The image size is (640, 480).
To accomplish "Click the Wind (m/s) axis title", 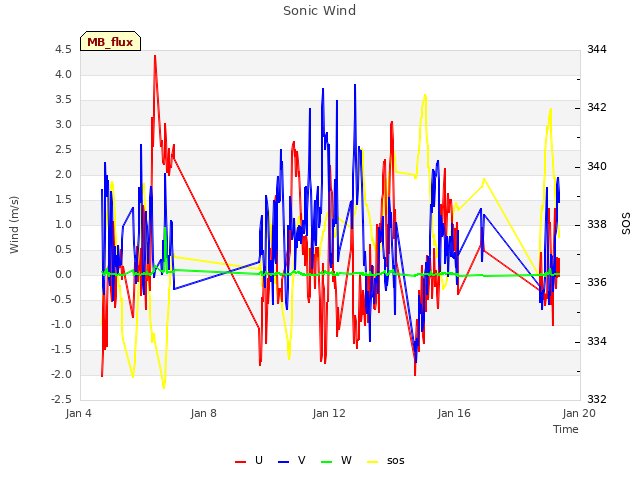I will click(x=14, y=225).
